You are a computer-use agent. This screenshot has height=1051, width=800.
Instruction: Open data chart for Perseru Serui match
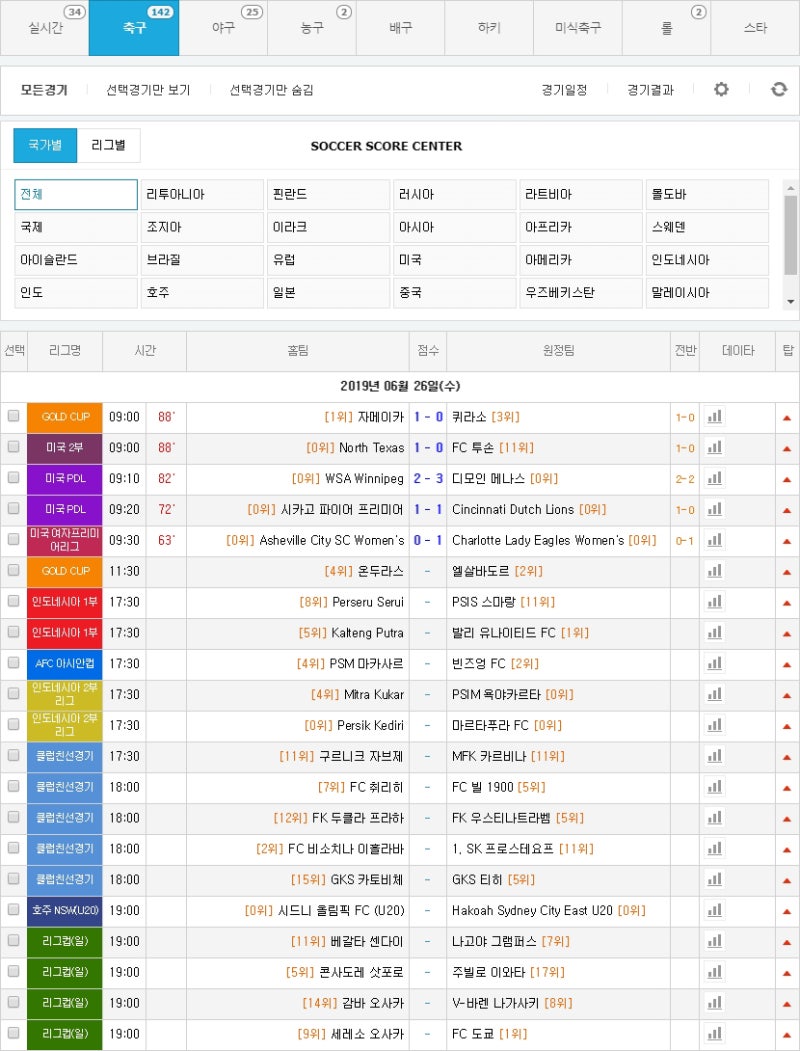coord(714,602)
